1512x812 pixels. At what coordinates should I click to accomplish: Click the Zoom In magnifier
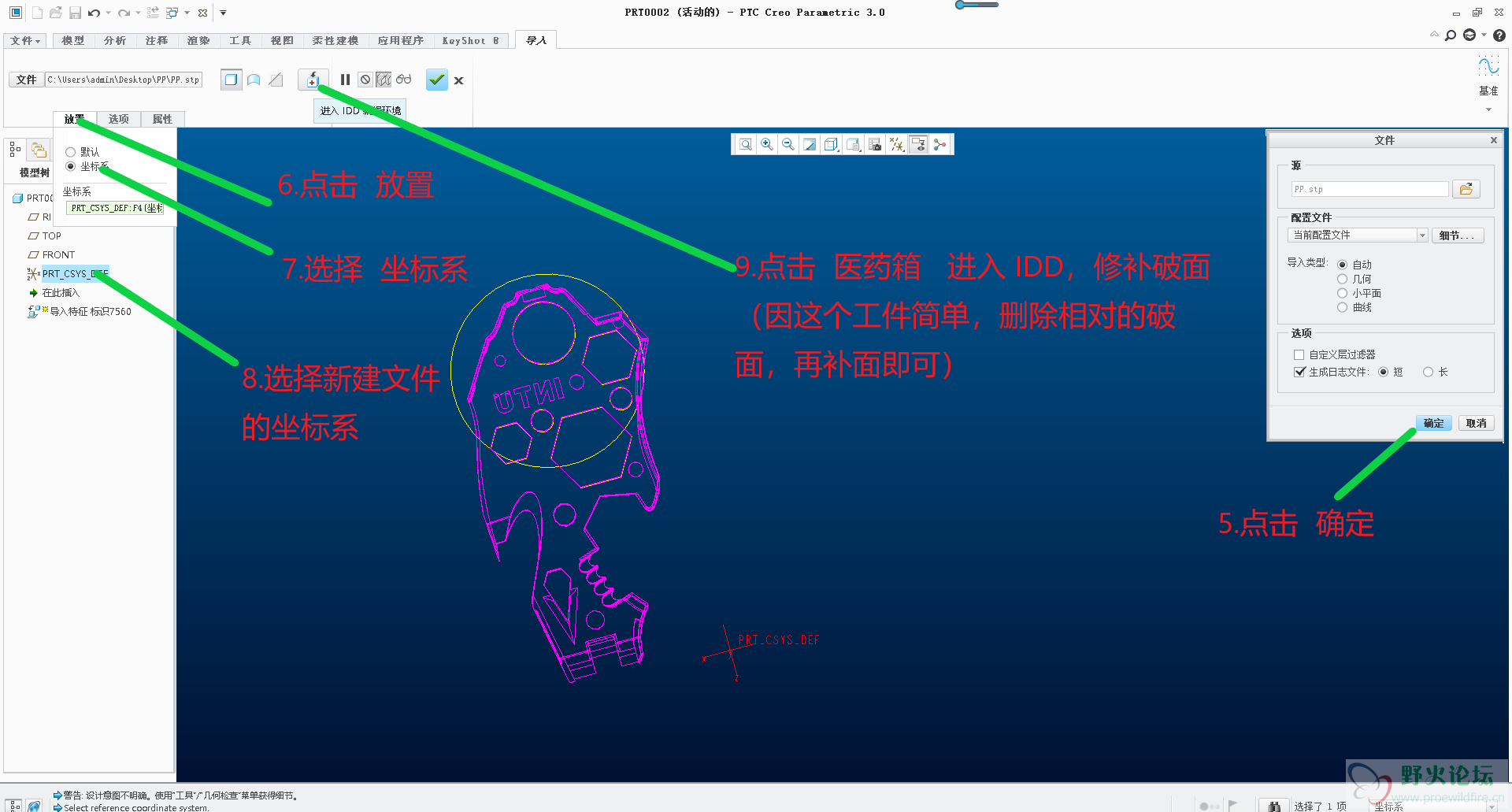point(766,144)
